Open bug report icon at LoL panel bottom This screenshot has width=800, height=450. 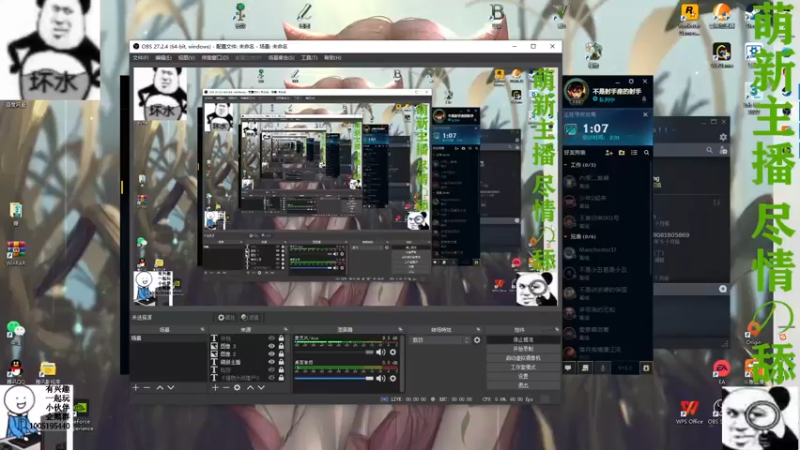click(646, 368)
